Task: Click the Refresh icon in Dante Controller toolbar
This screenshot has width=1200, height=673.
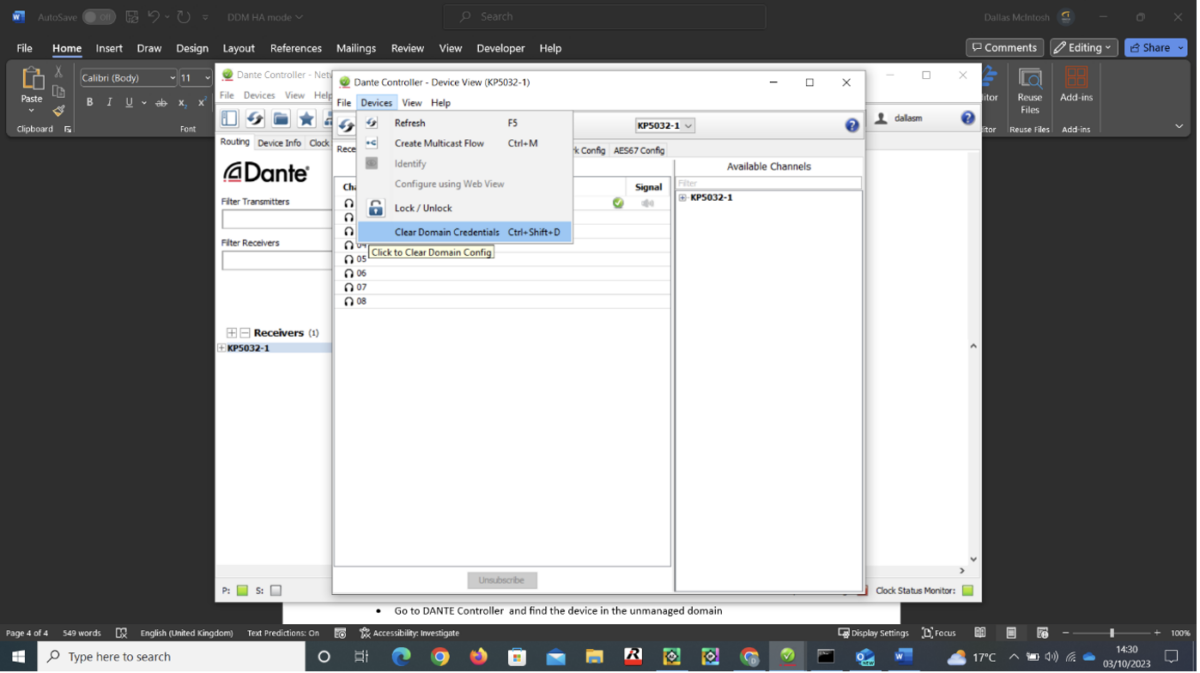Action: 254,118
